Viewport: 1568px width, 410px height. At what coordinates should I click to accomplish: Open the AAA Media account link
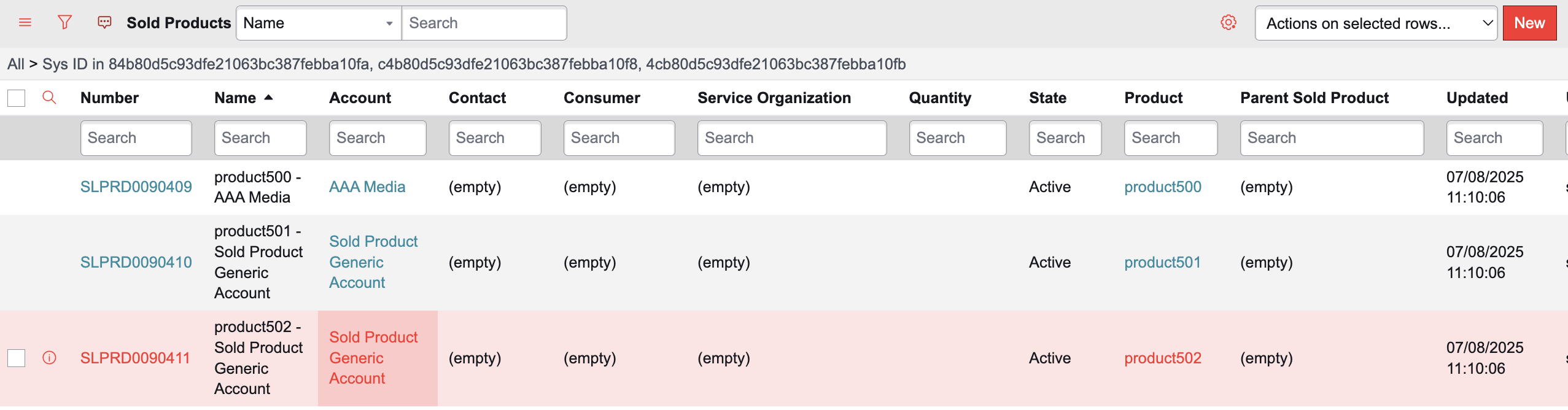click(367, 187)
